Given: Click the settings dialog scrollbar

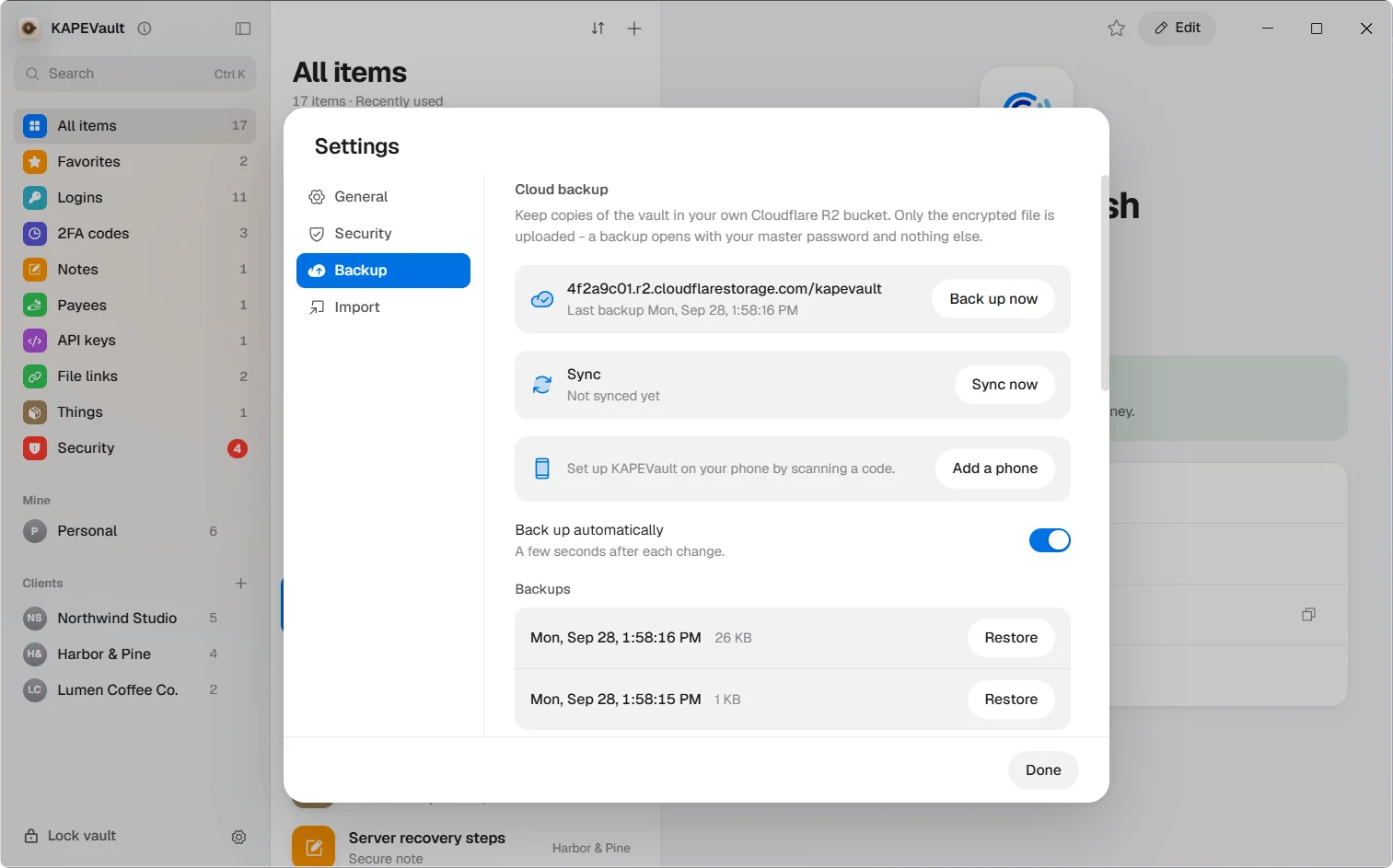Looking at the screenshot, I should 1105,283.
